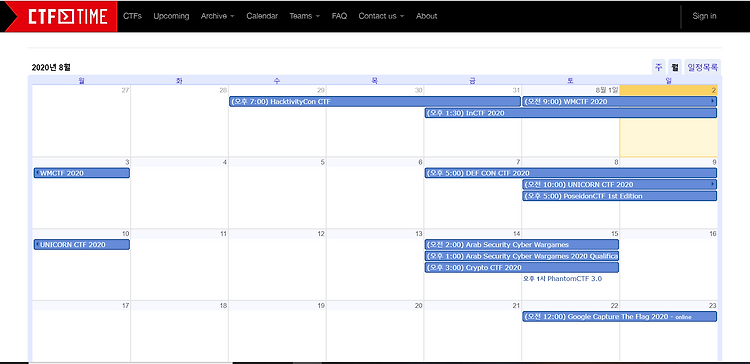The height and width of the screenshot is (364, 750).
Task: Open the Google Capture The Flag 2020 event
Action: [619, 316]
